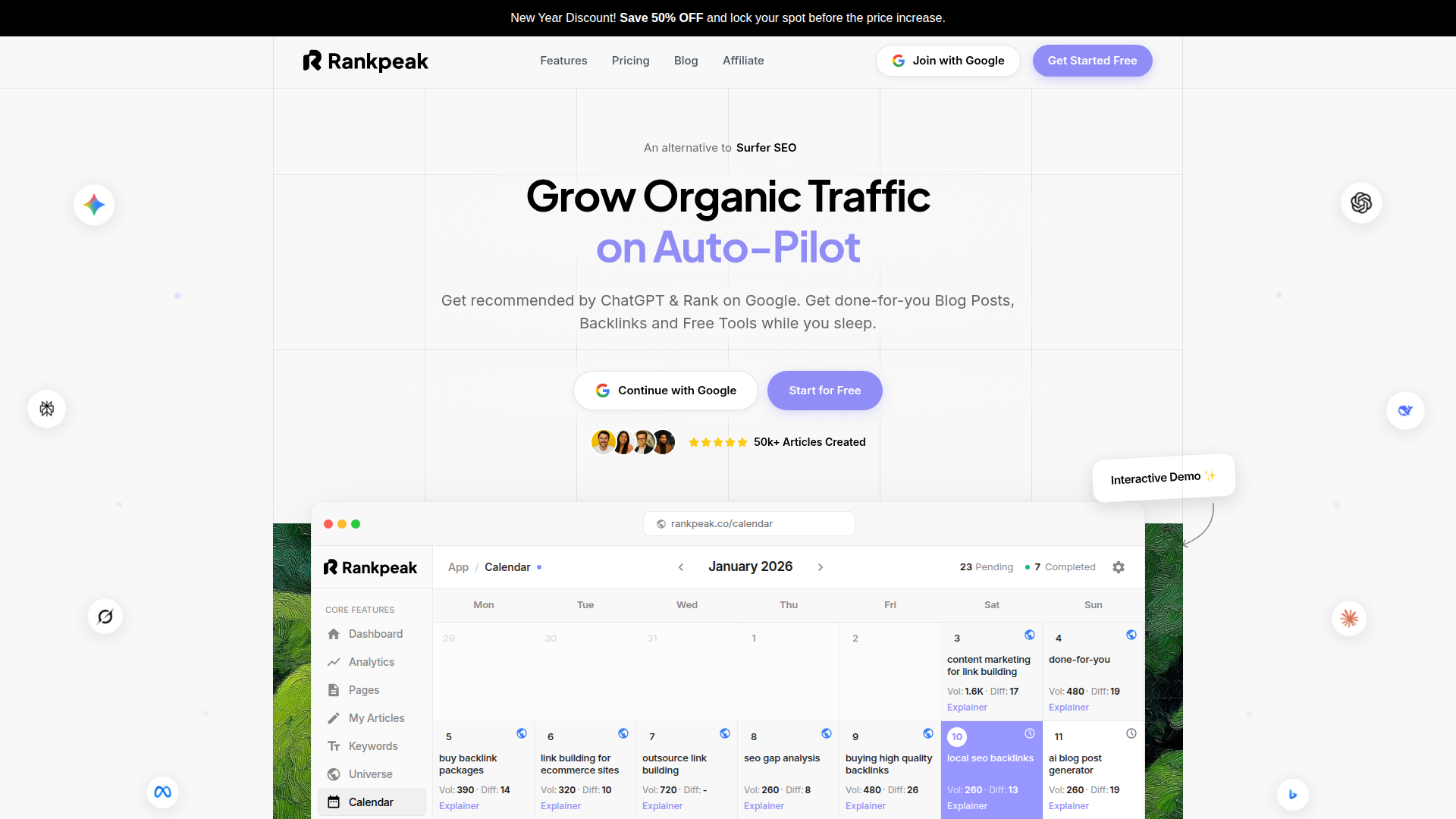Image resolution: width=1456 pixels, height=819 pixels.
Task: Advance to February using the right chevron
Action: (x=821, y=566)
